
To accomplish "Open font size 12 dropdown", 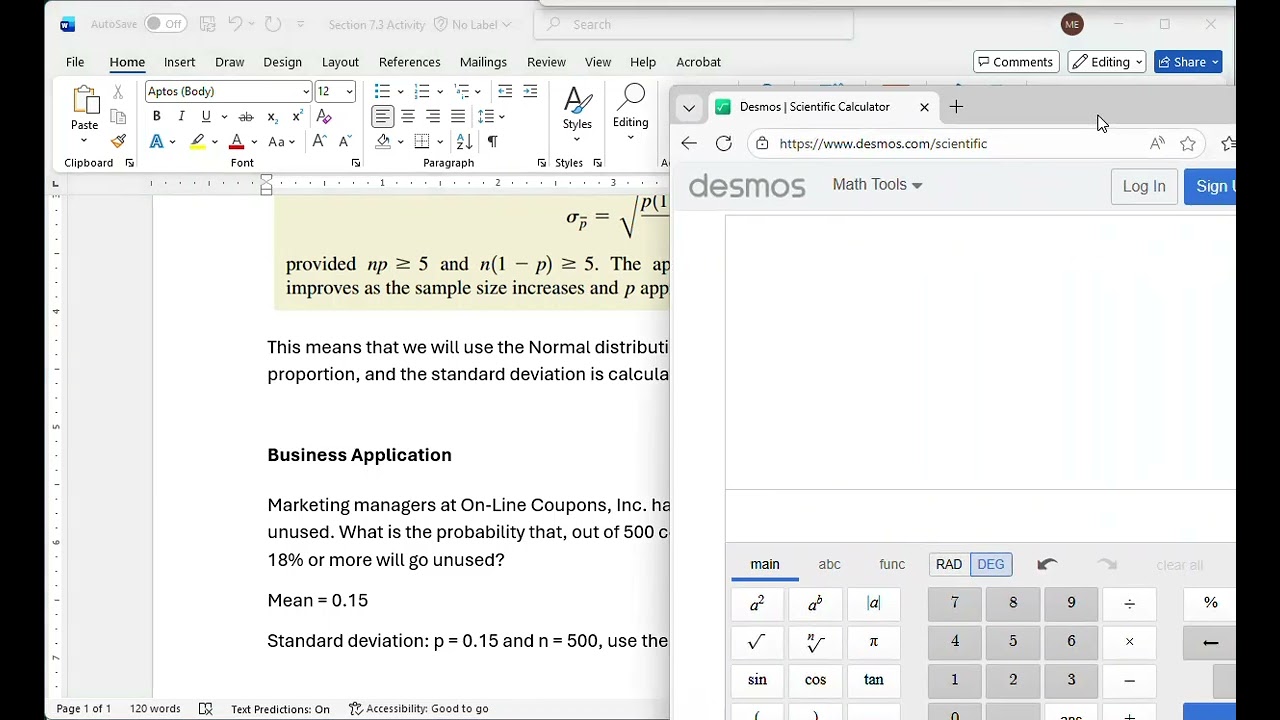I will pos(349,91).
